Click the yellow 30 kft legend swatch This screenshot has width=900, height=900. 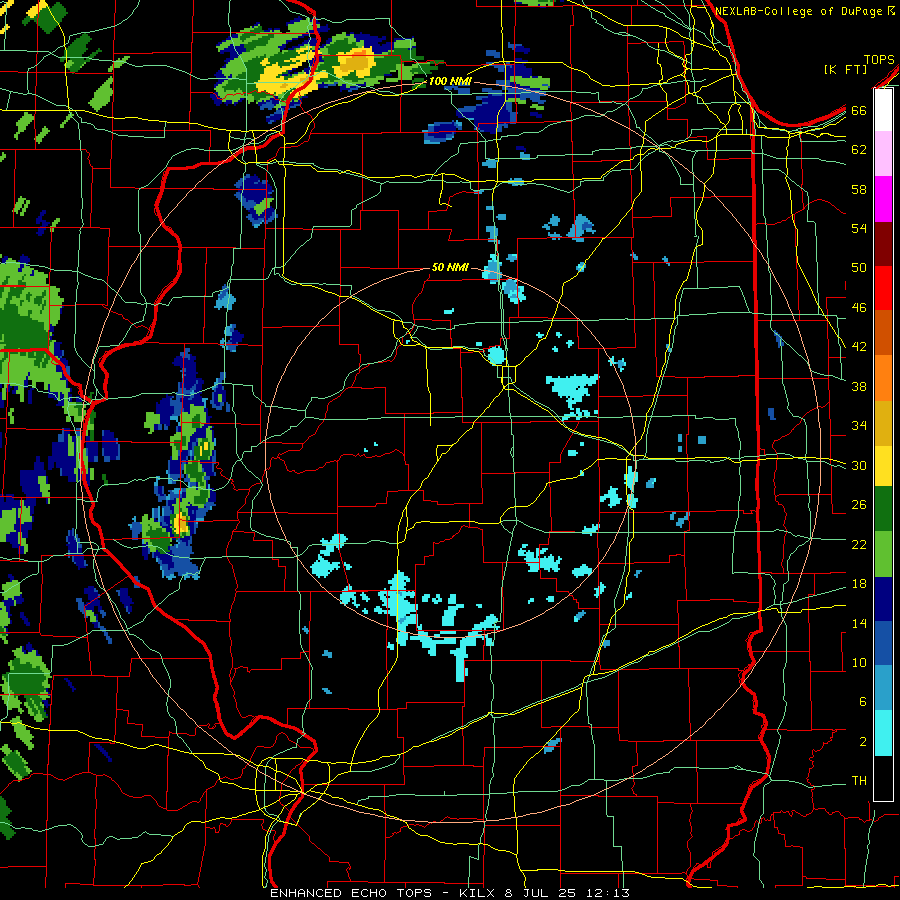pyautogui.click(x=883, y=465)
